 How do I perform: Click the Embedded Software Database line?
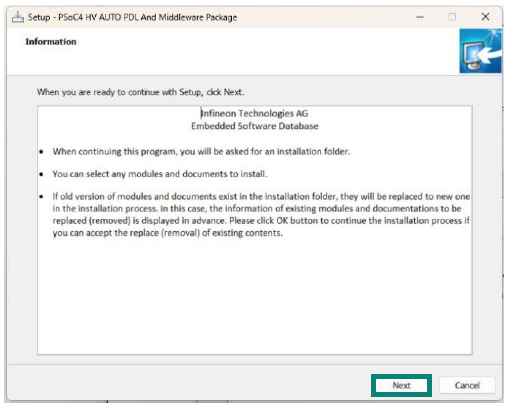255,126
